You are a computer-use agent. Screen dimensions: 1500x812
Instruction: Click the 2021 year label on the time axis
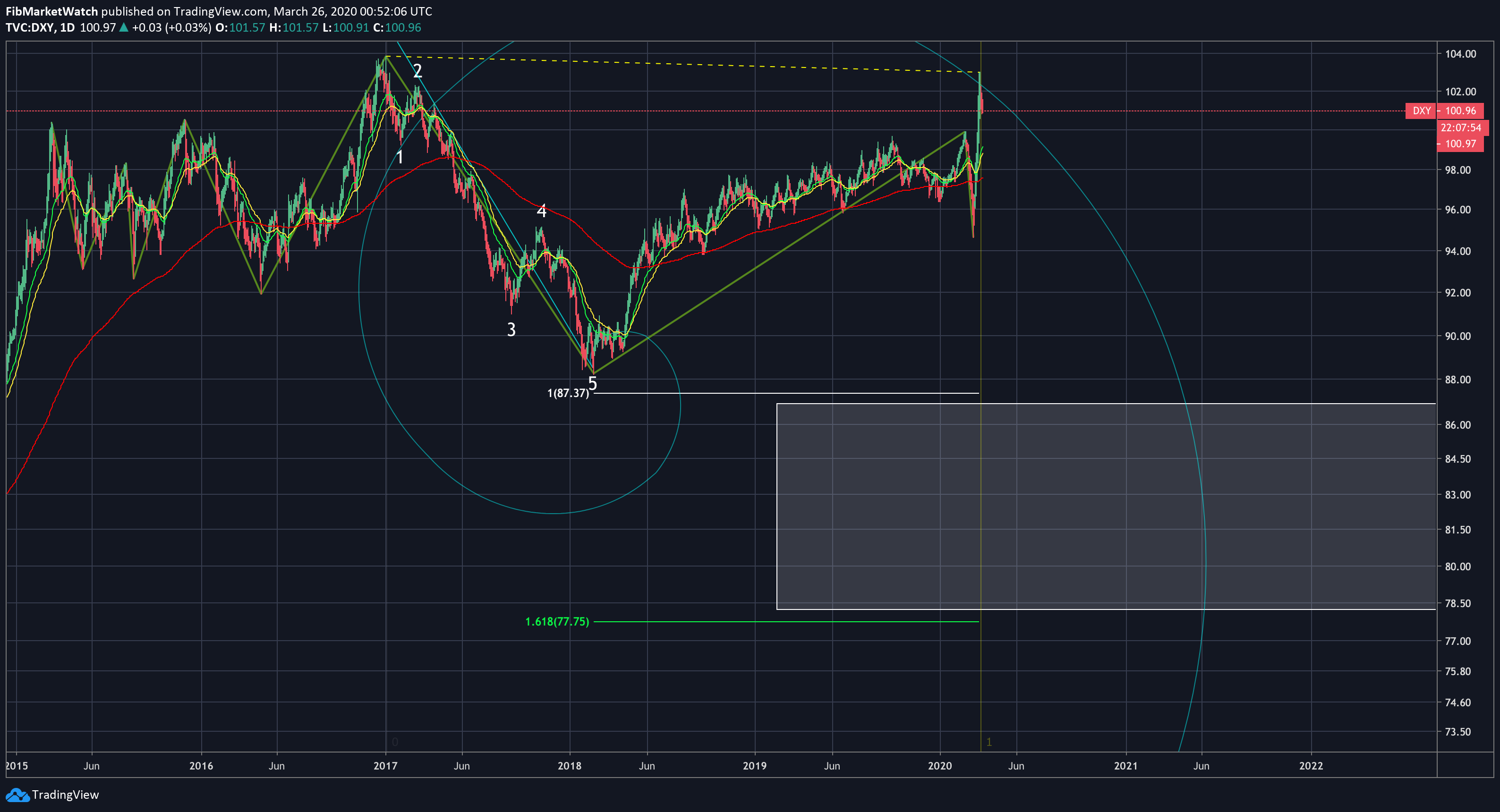pos(1125,765)
